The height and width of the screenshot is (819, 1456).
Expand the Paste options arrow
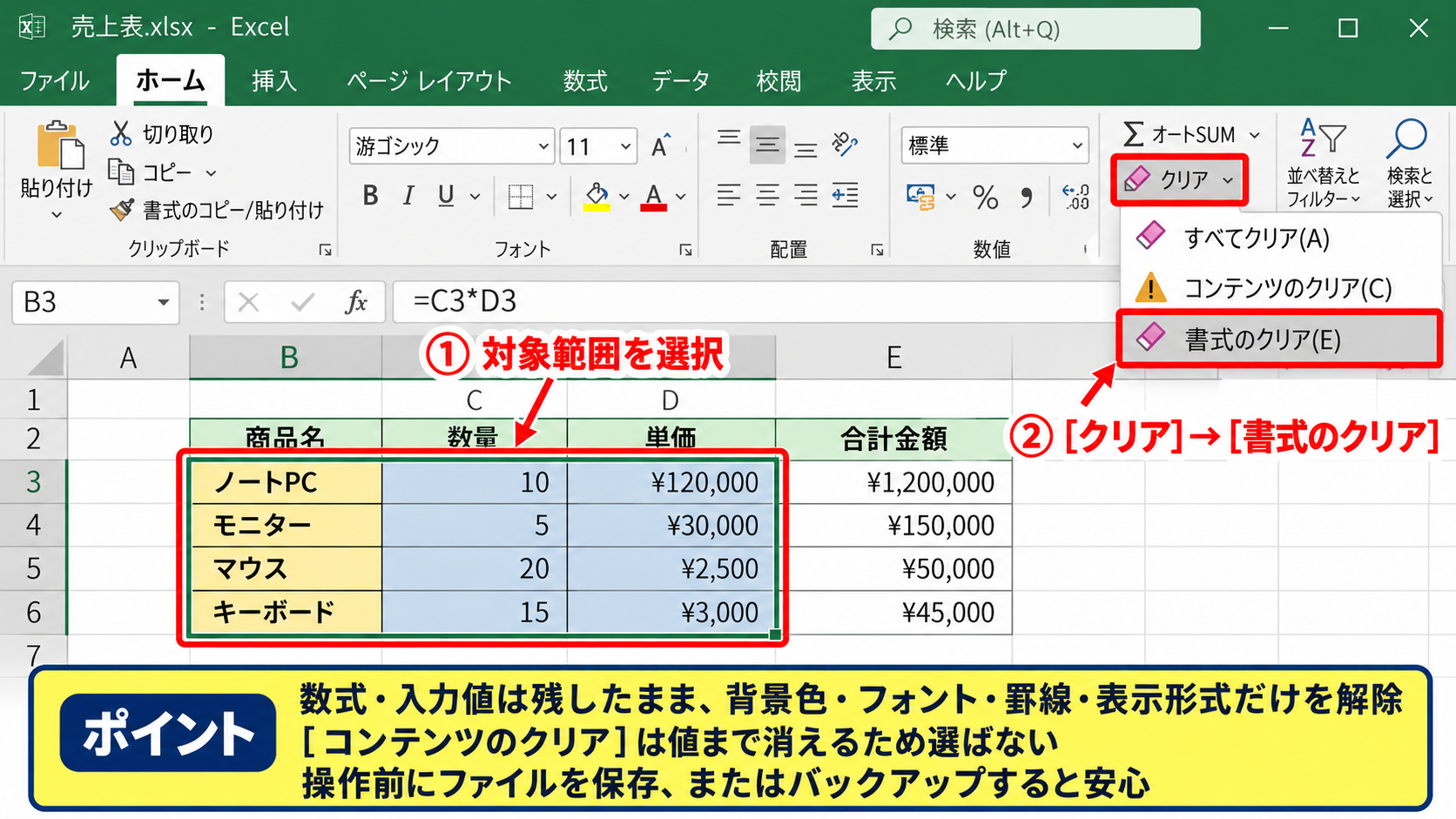coord(57,214)
